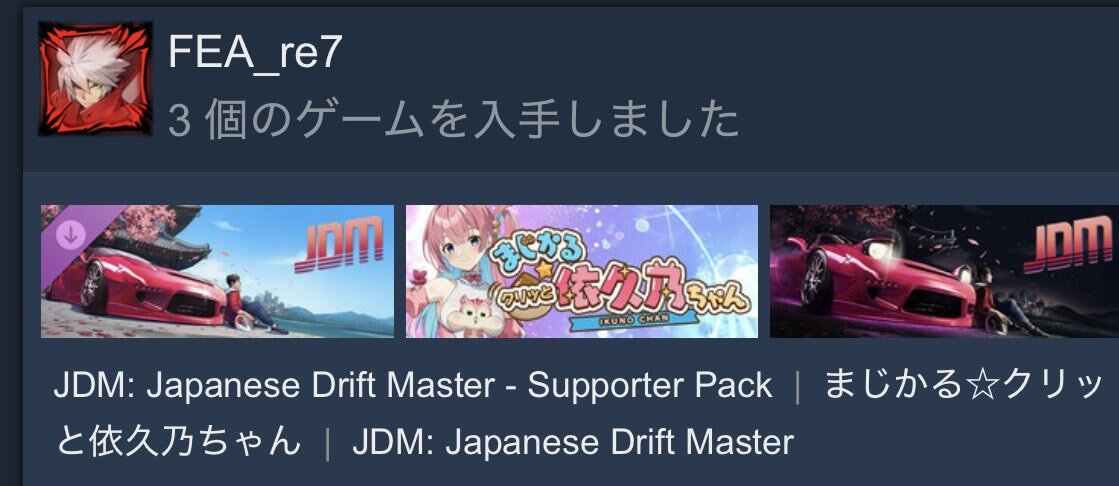
Task: Open the まじかる☆クリッ title link
Action: point(965,386)
